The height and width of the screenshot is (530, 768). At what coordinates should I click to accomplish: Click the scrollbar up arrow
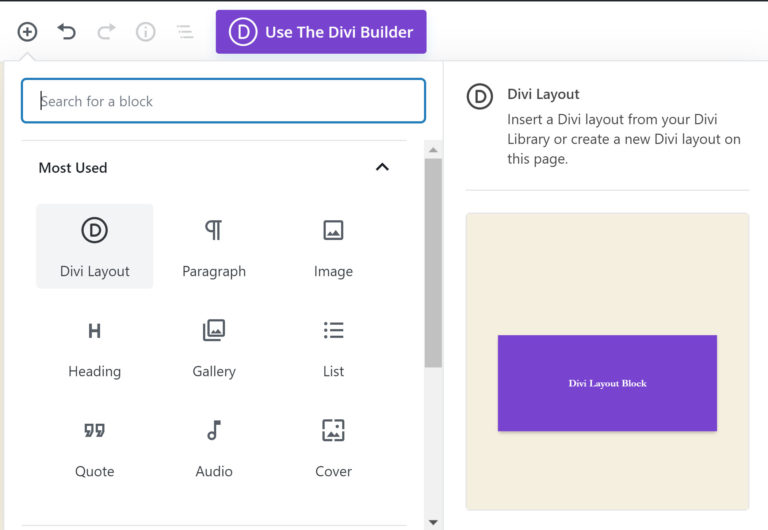tap(433, 150)
